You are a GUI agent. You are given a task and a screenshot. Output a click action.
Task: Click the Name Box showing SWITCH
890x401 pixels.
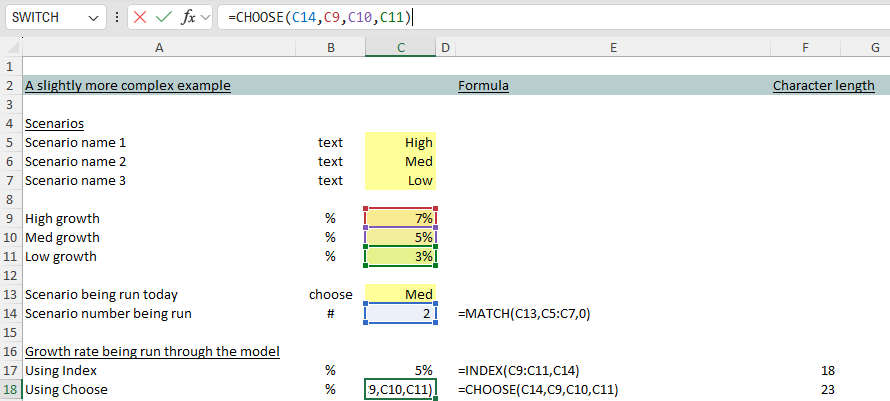point(45,17)
